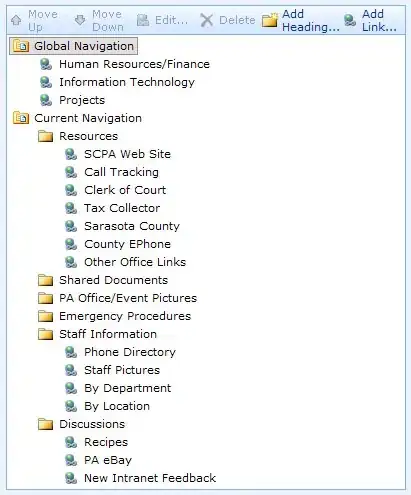The width and height of the screenshot is (411, 495).
Task: Select the Resources heading
Action: [88, 136]
